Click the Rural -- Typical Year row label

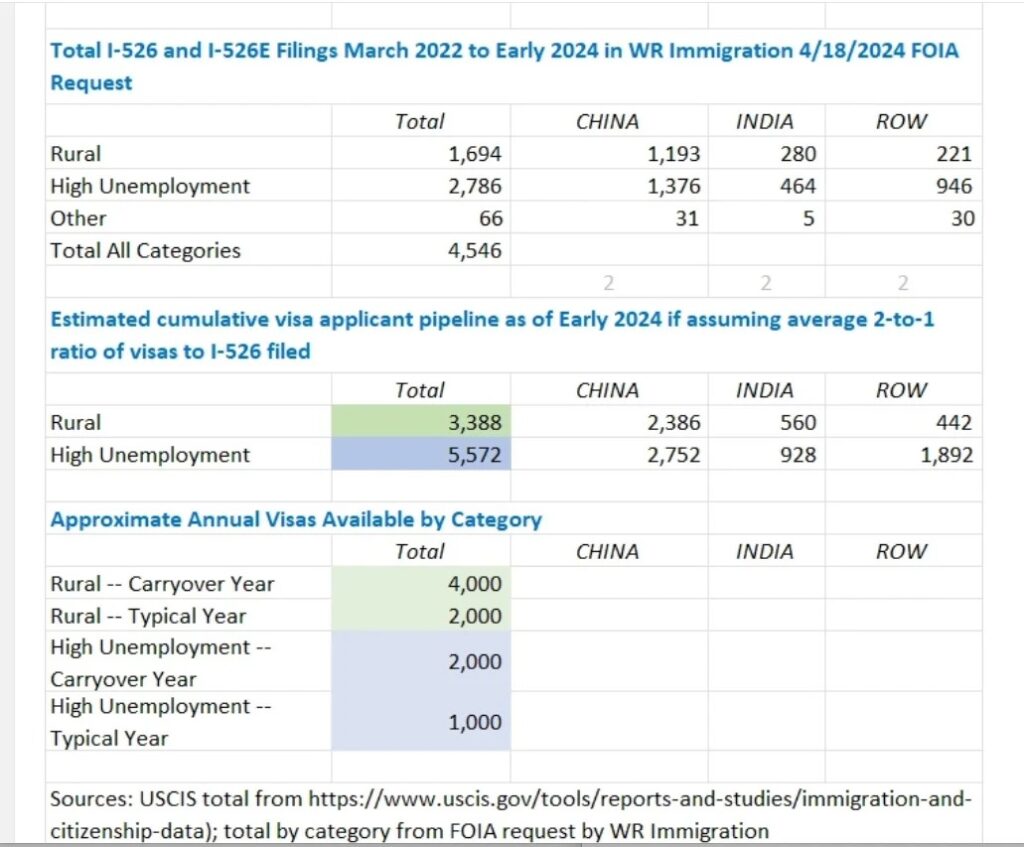coord(148,616)
